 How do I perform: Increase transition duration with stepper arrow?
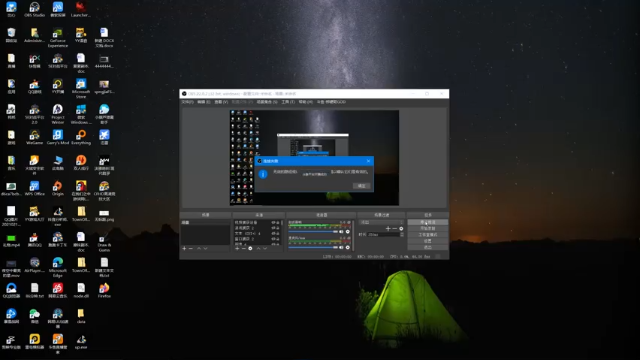[402, 233]
